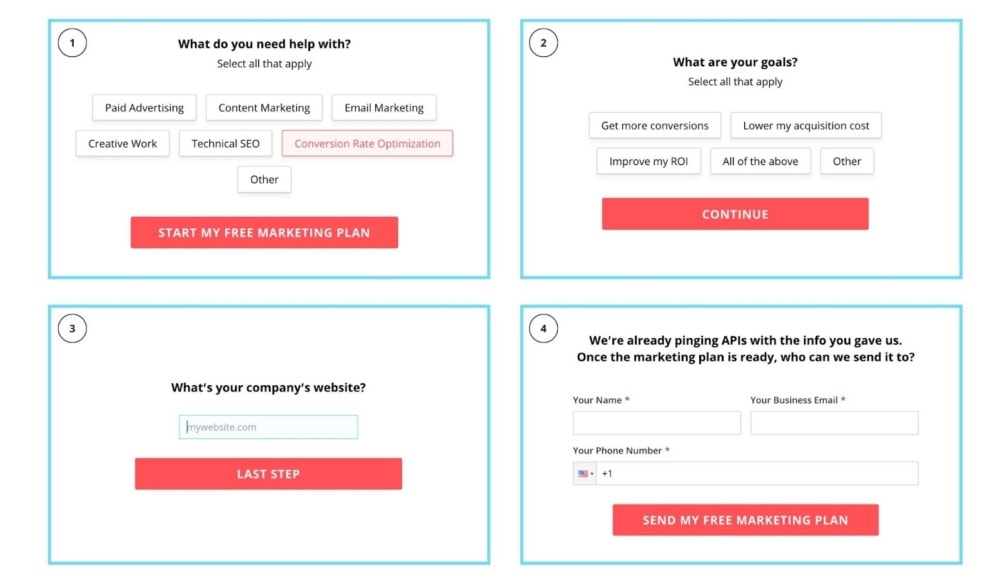Viewport: 1000px width, 584px height.
Task: Open the phone country code dropdown
Action: (x=585, y=473)
